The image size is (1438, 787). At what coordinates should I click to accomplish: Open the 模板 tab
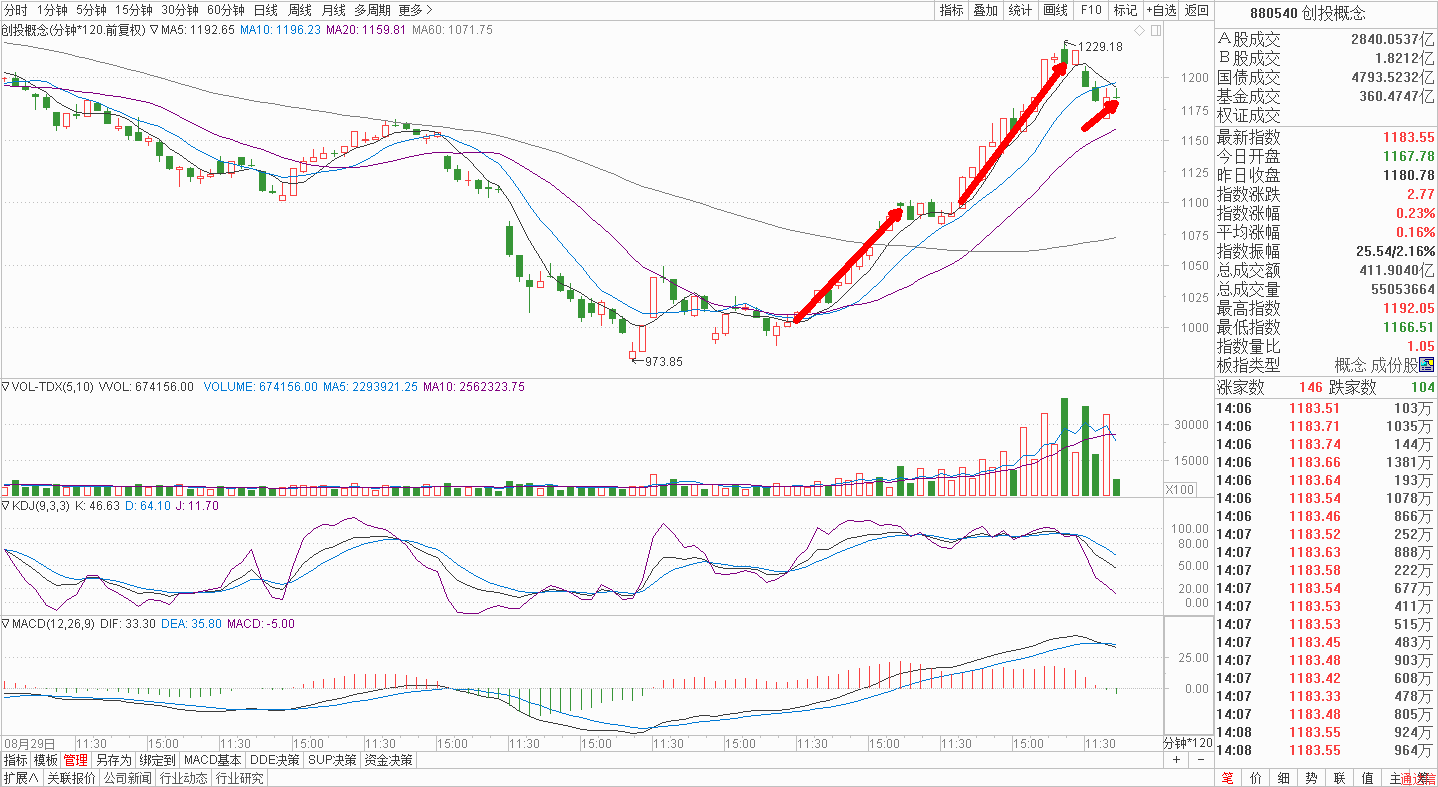pyautogui.click(x=45, y=760)
